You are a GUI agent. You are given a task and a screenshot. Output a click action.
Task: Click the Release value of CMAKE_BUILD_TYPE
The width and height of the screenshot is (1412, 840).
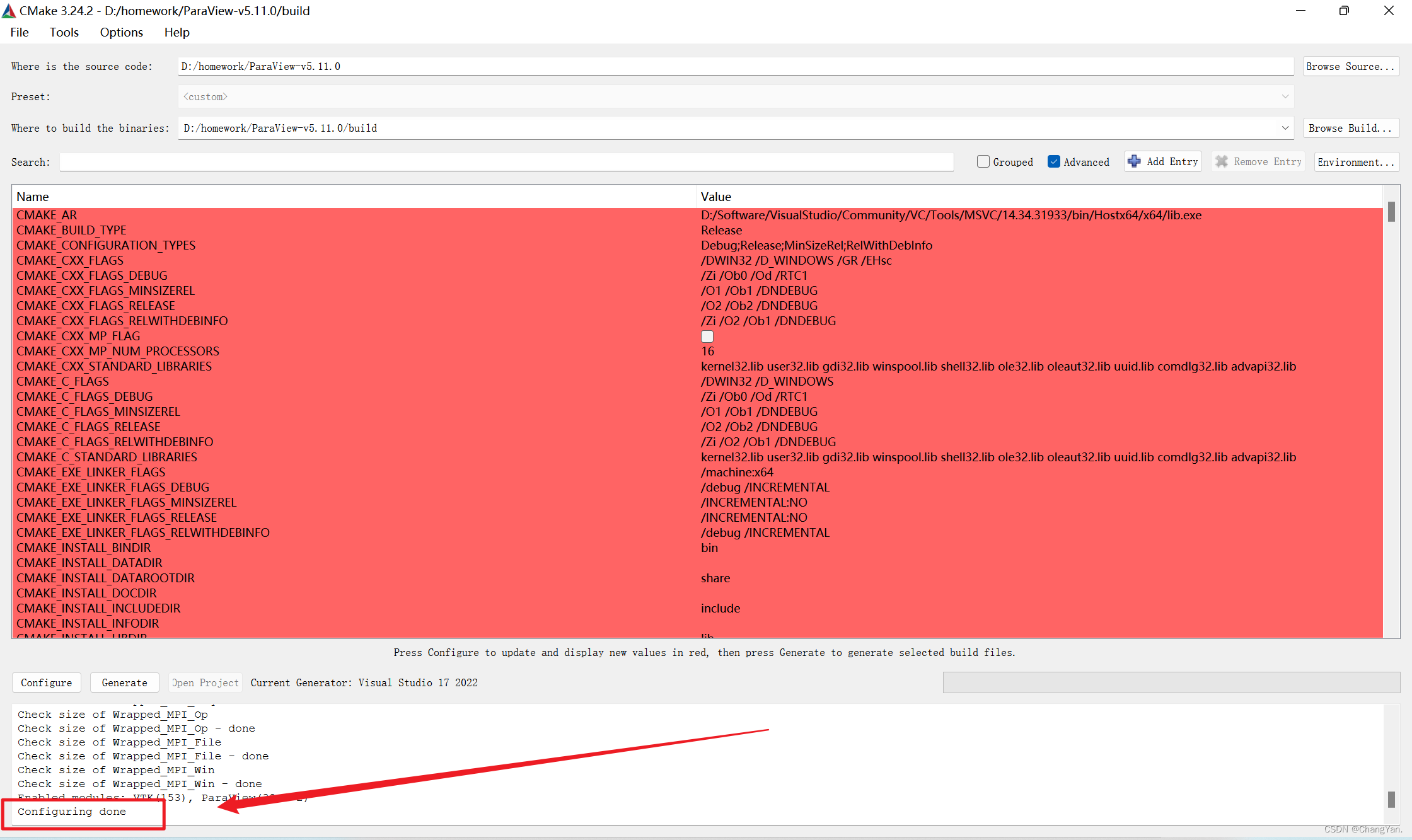(x=721, y=230)
